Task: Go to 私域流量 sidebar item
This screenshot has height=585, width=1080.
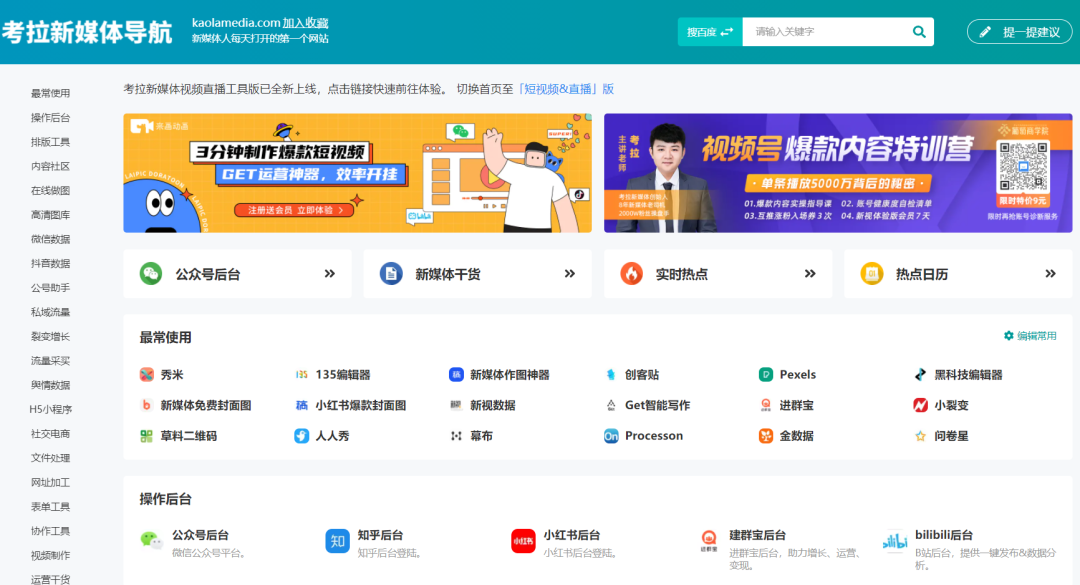Action: pos(50,312)
